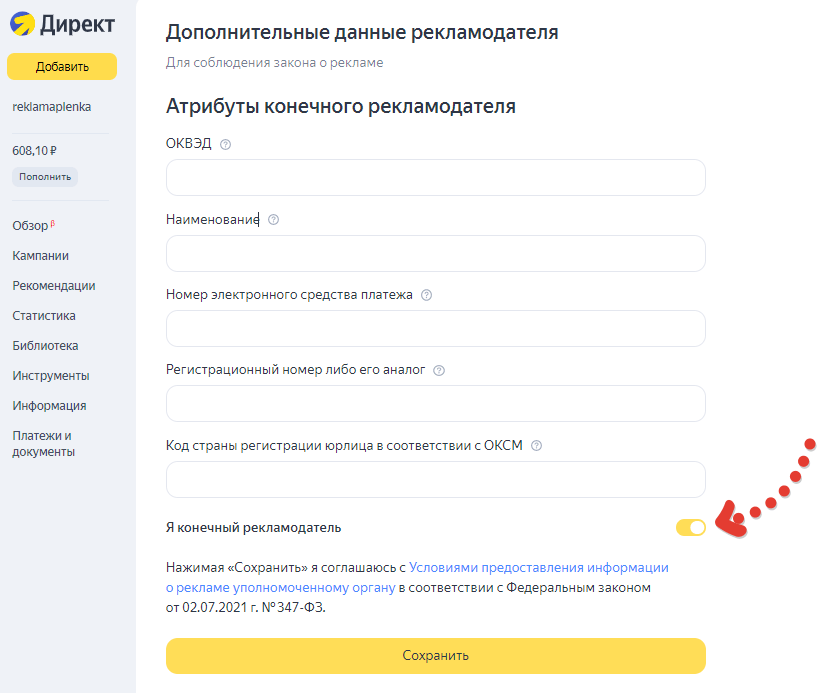The height and width of the screenshot is (693, 818).
Task: Open help for Номер электронного средства платежа
Action: (x=427, y=295)
